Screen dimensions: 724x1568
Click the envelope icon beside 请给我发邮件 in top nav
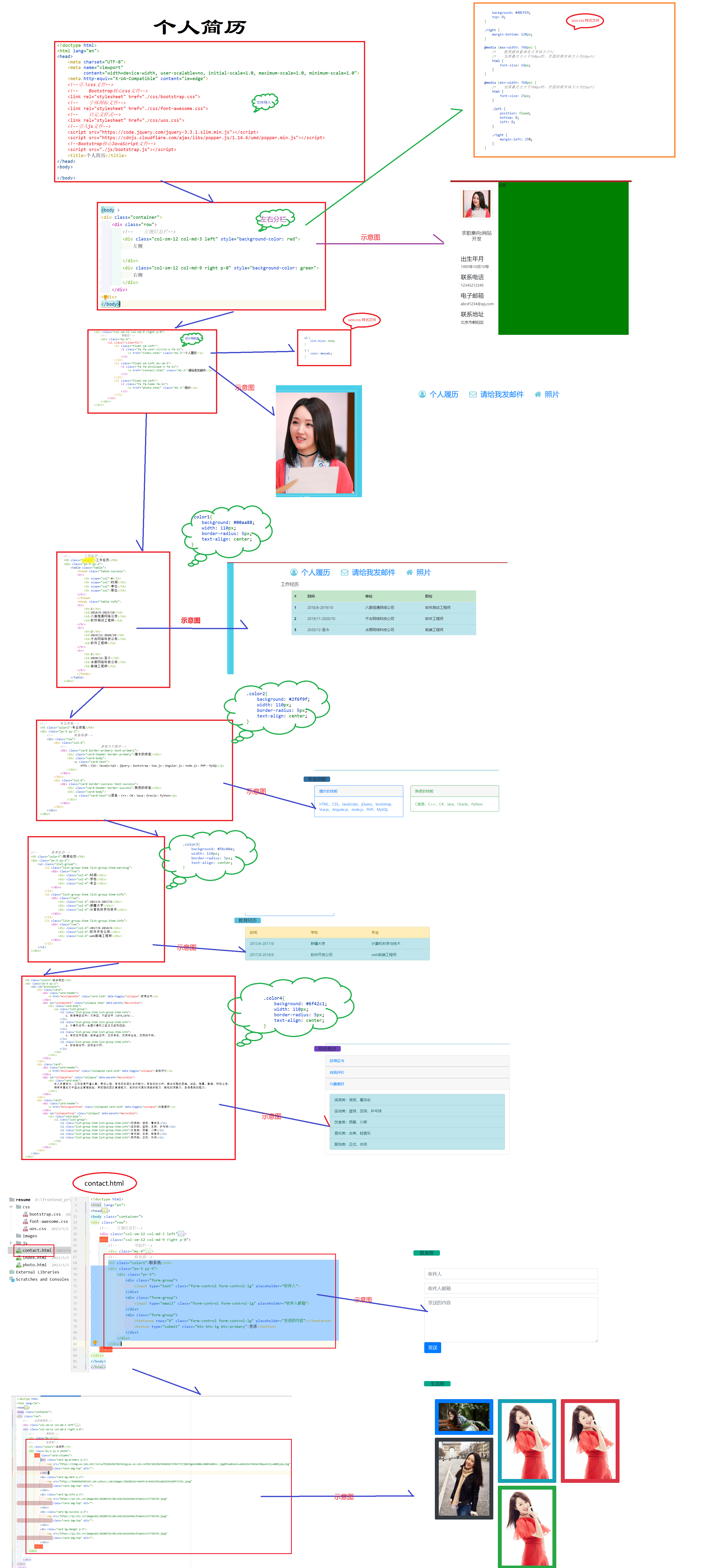(473, 394)
